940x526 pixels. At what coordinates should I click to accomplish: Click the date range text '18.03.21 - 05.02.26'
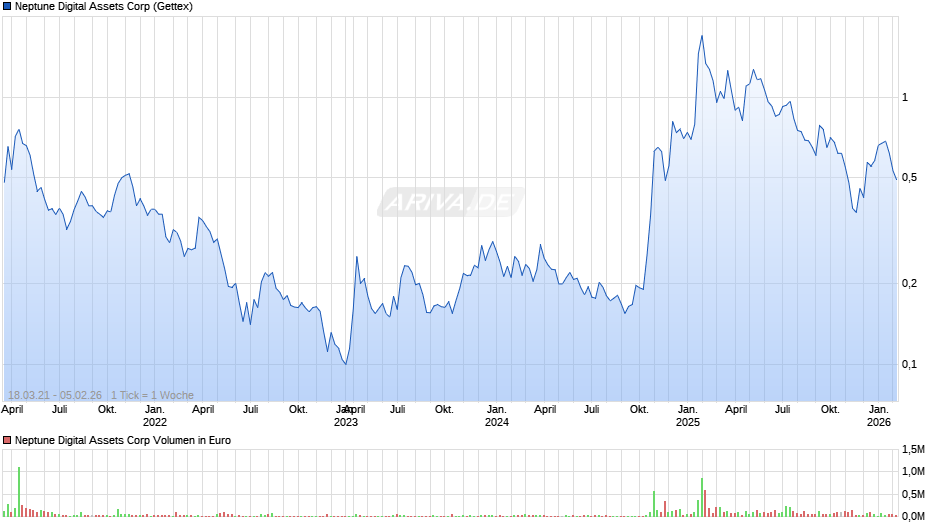point(55,395)
